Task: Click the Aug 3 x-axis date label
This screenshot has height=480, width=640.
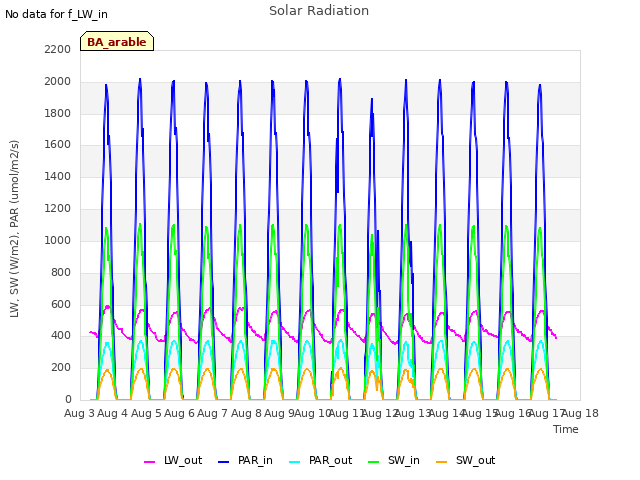Action: coord(79,413)
